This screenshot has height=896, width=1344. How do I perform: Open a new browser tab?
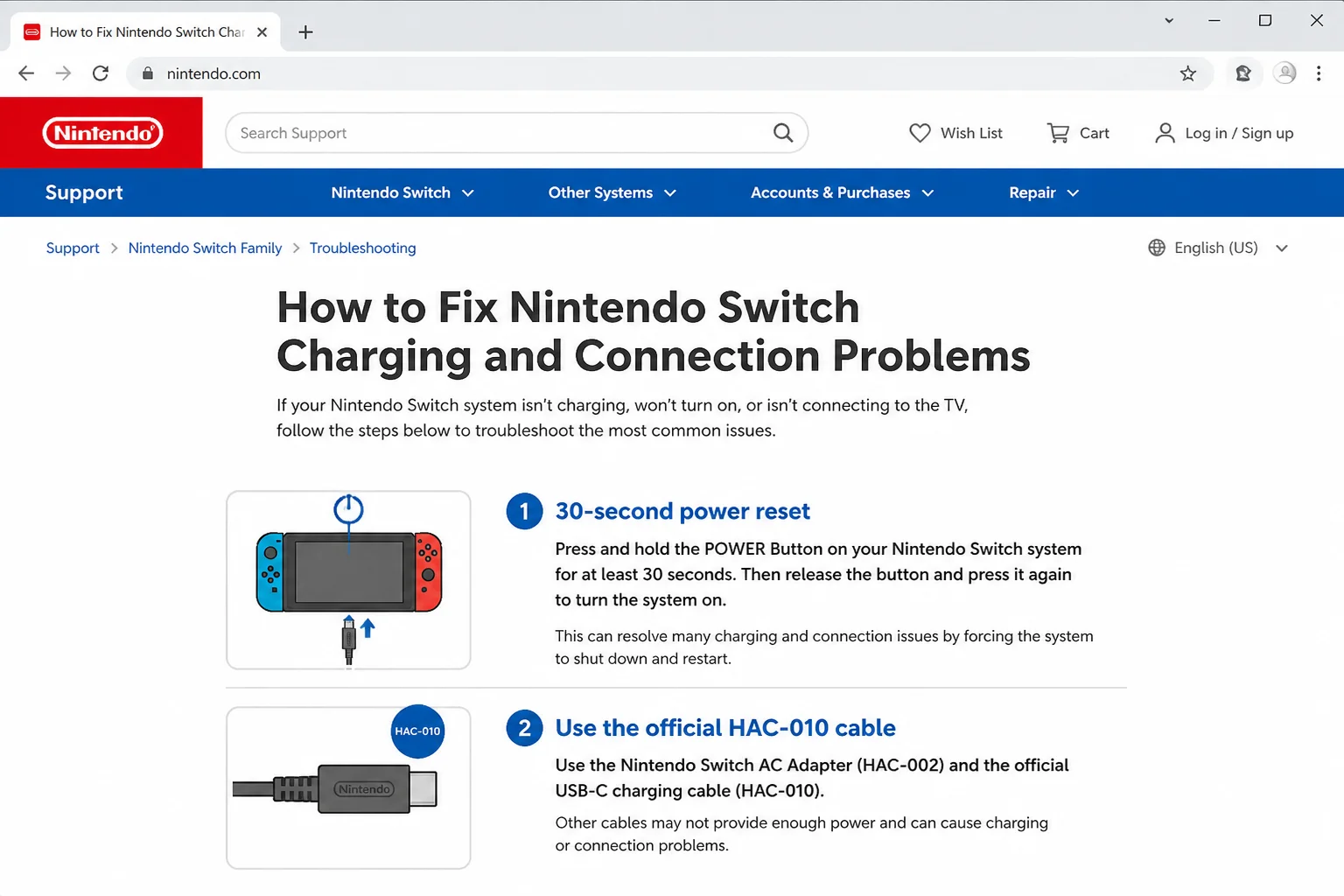point(305,32)
